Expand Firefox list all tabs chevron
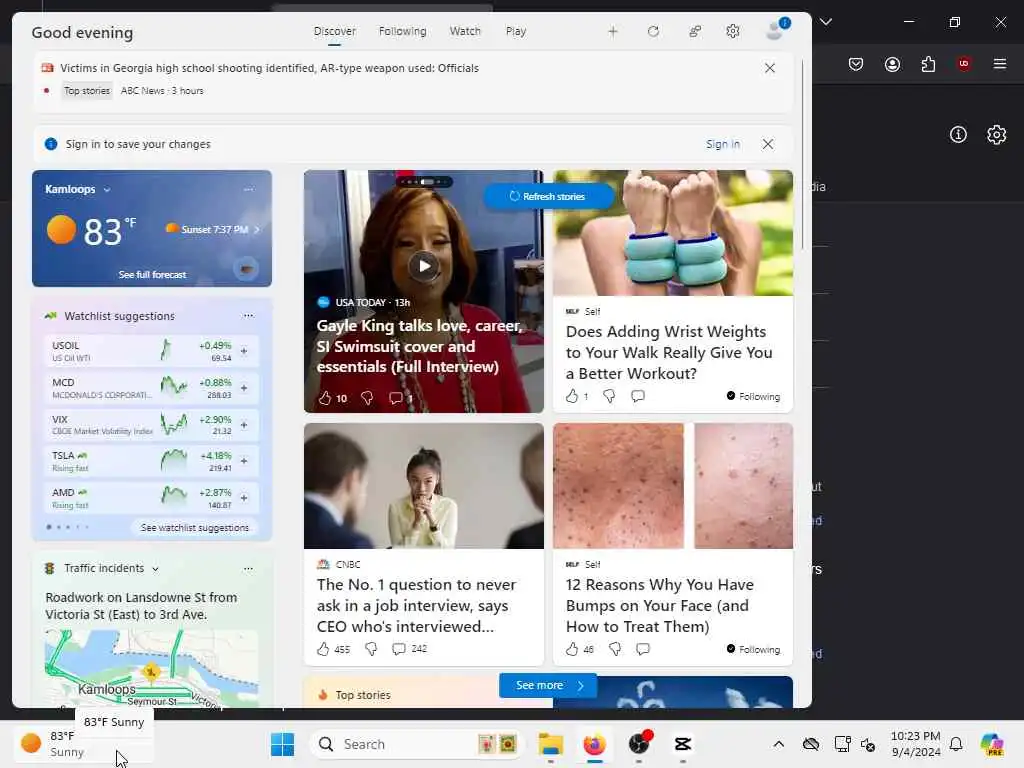 [x=826, y=22]
